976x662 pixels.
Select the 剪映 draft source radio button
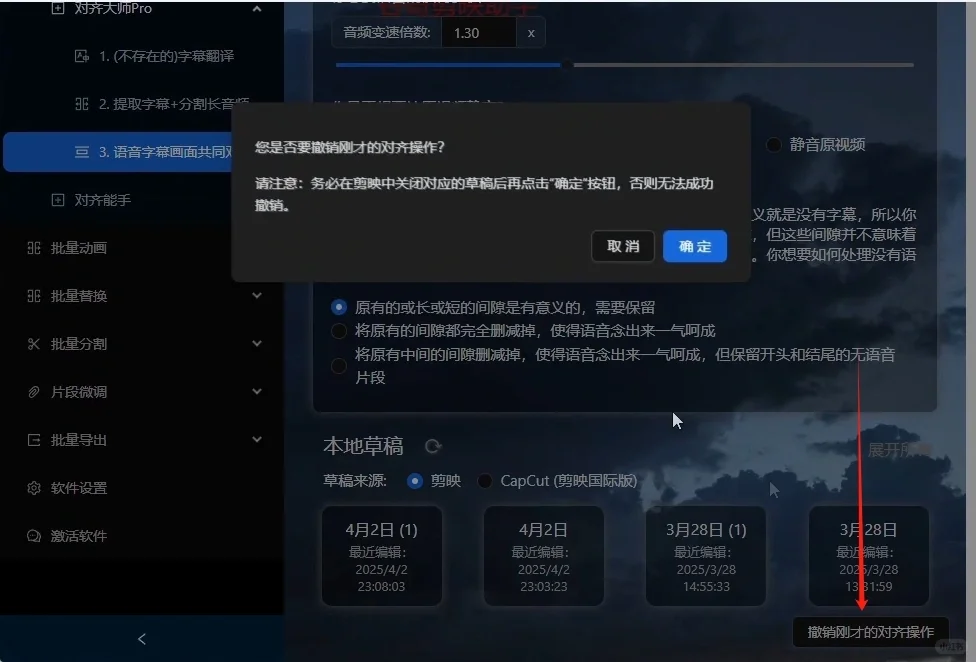point(414,480)
